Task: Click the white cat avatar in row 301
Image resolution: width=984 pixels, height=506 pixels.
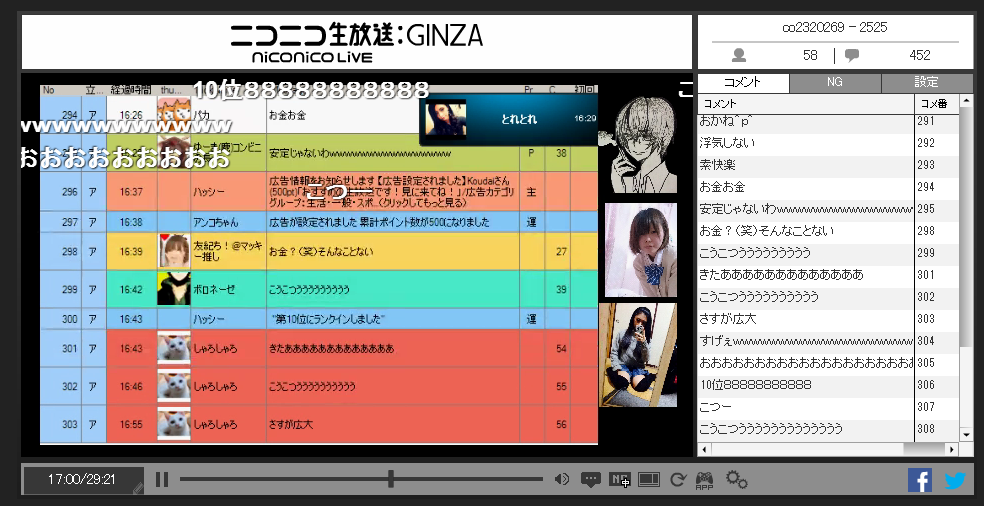Action: 174,348
